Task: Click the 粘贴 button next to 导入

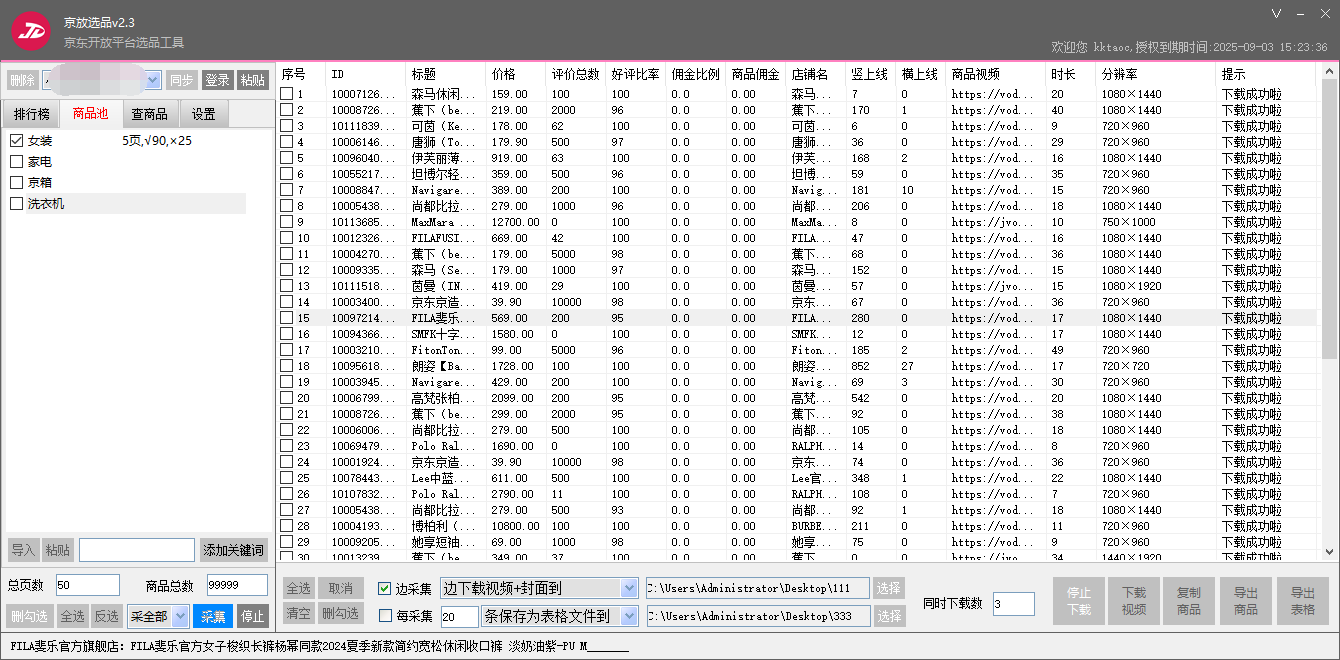Action: [x=58, y=550]
